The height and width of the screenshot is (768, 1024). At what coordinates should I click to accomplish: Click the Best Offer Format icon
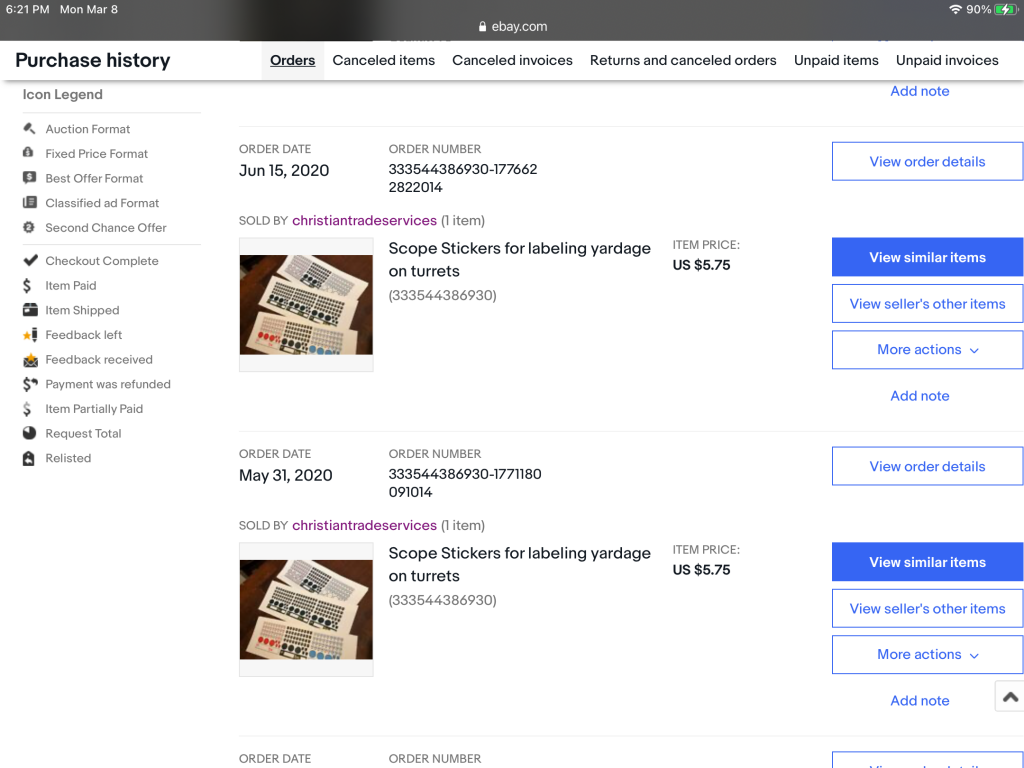coord(29,178)
